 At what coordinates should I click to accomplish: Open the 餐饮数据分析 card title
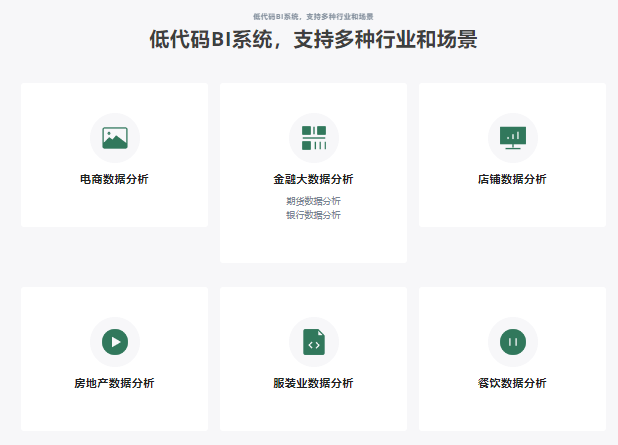(x=512, y=383)
